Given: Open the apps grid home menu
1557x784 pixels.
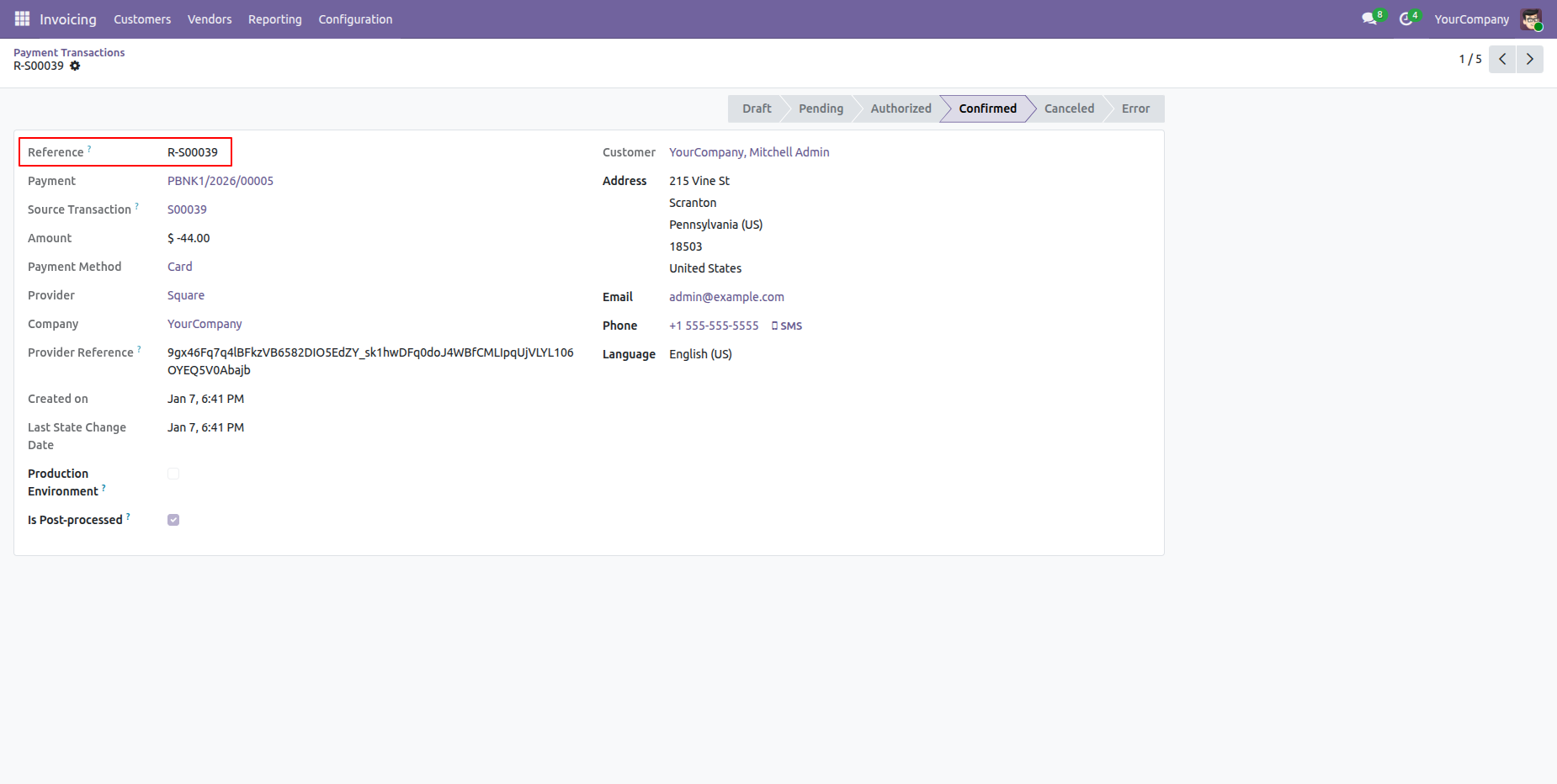Looking at the screenshot, I should (22, 19).
